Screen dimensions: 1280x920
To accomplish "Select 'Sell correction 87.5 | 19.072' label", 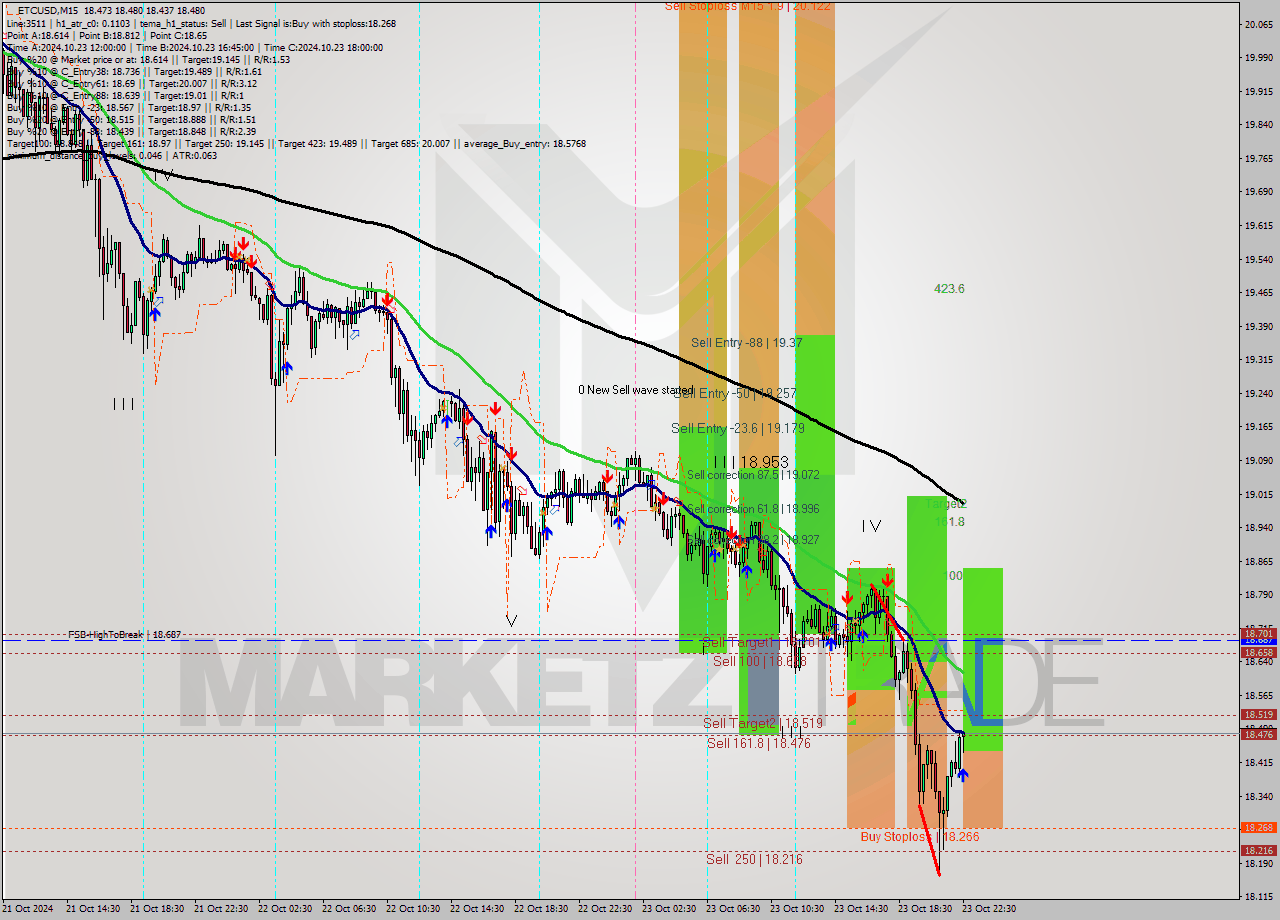I will pos(753,475).
